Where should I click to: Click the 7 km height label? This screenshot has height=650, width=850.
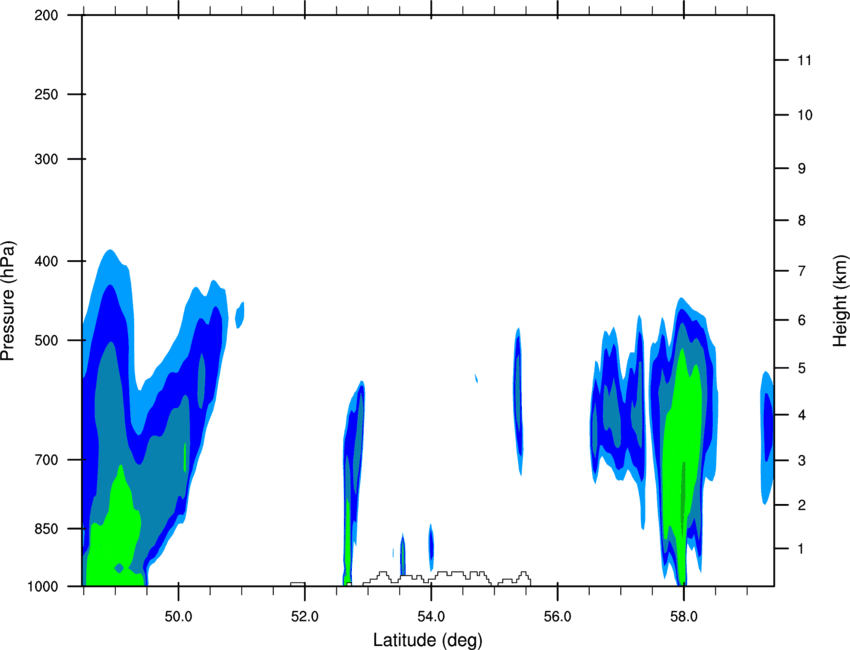click(x=802, y=271)
